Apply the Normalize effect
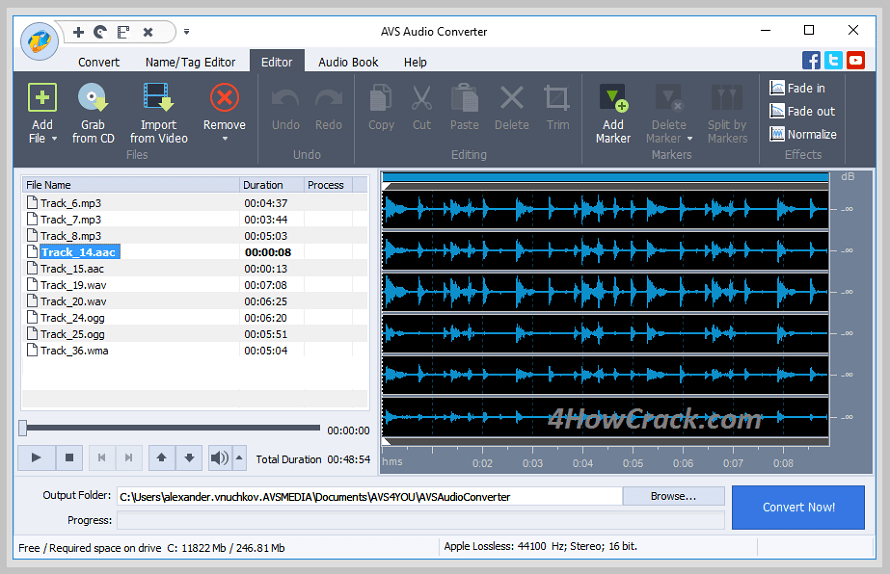Viewport: 890px width, 574px height. tap(803, 135)
